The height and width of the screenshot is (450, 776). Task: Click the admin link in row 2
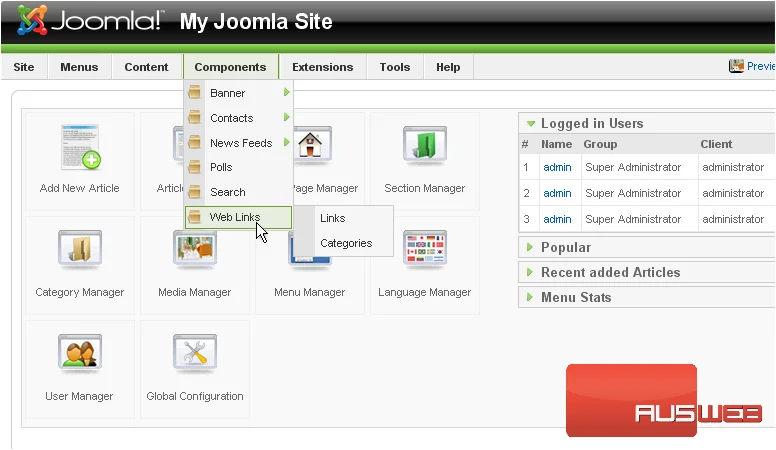[x=557, y=193]
